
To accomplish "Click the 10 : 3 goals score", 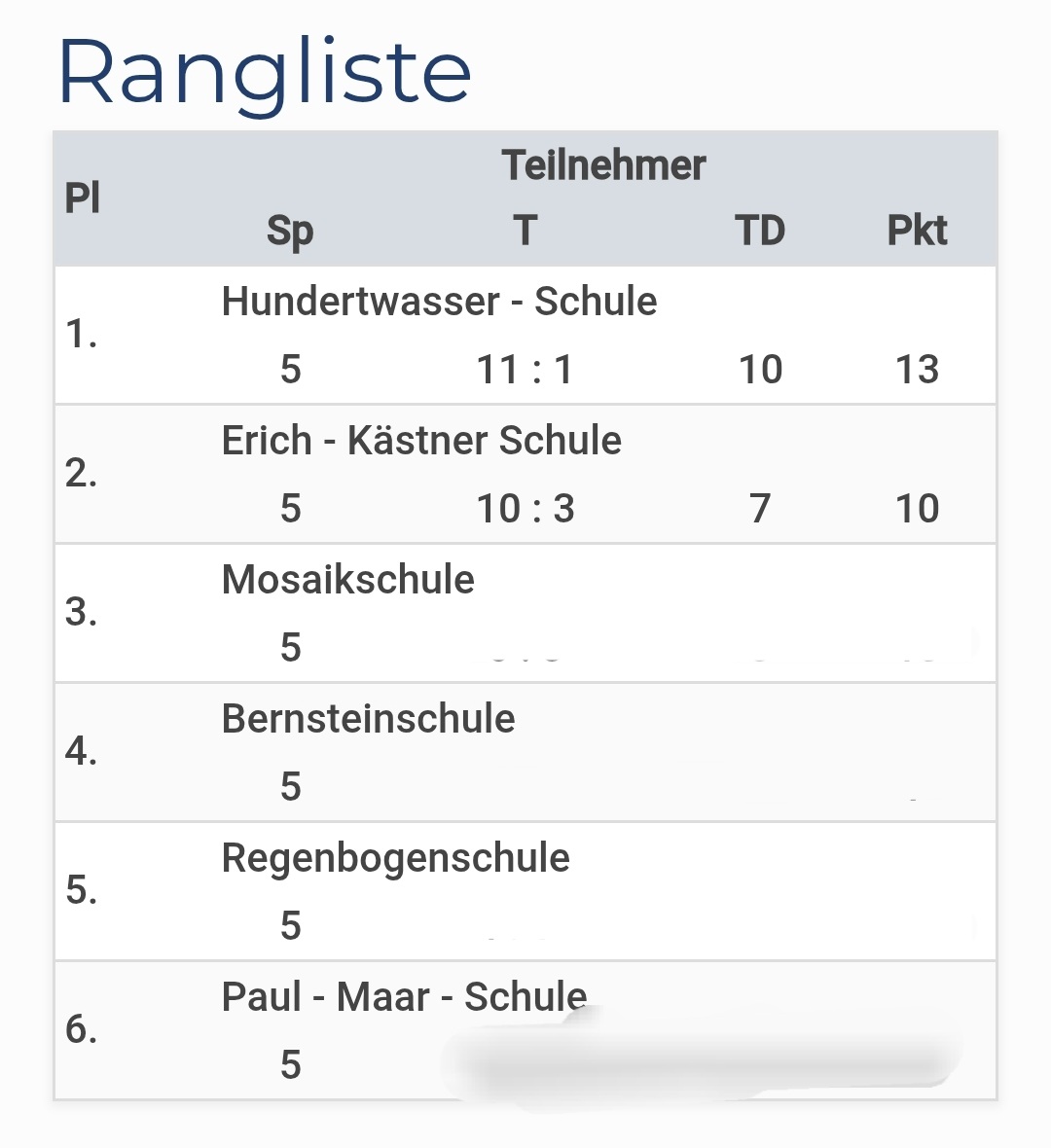I will [x=525, y=509].
